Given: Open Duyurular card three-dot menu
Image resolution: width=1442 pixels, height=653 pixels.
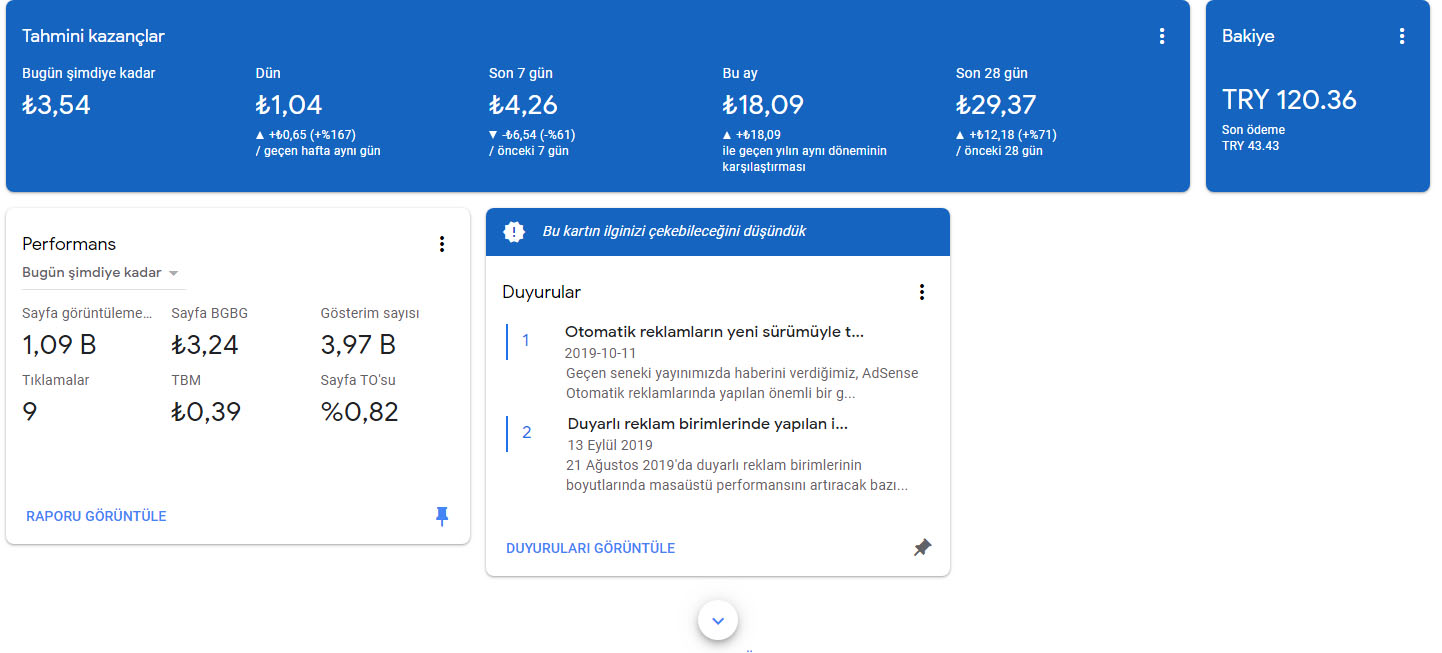Looking at the screenshot, I should coord(921,292).
